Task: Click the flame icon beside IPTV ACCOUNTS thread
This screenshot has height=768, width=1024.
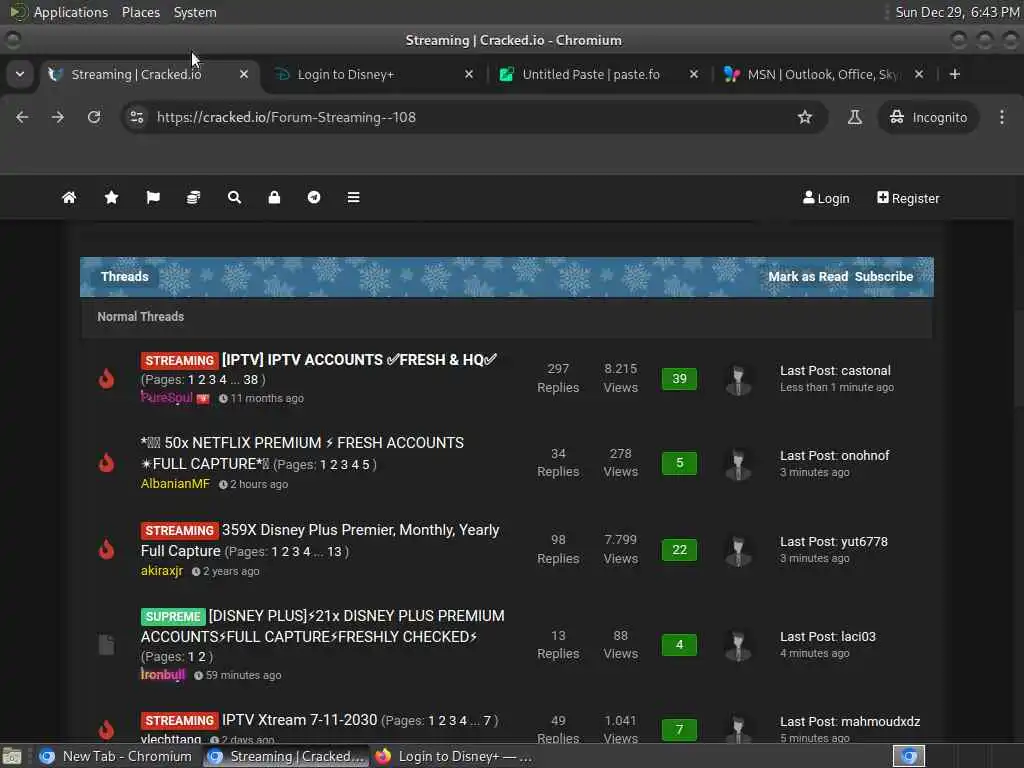Action: pyautogui.click(x=106, y=378)
